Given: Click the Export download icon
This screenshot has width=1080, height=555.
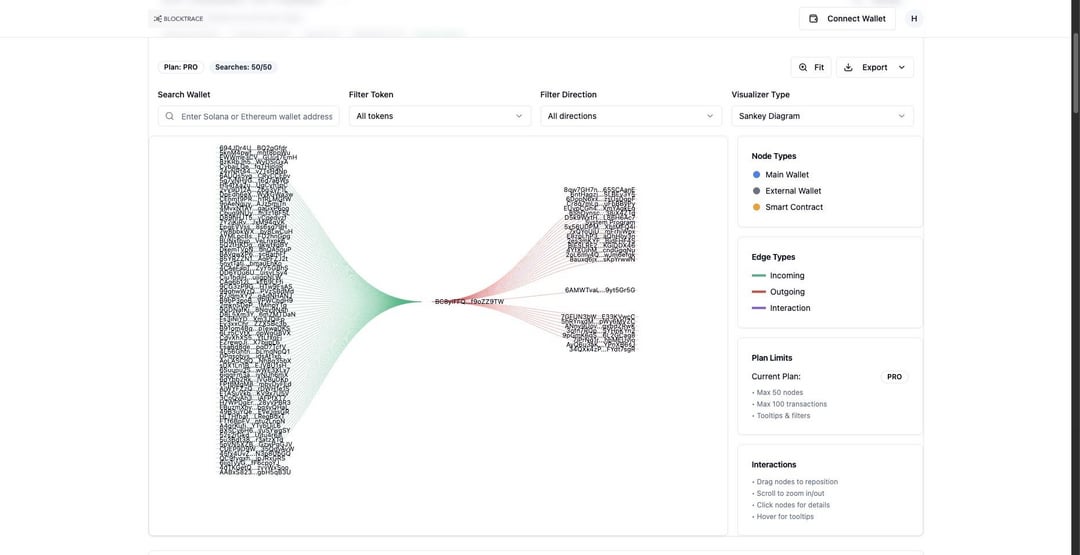Looking at the screenshot, I should tap(849, 67).
